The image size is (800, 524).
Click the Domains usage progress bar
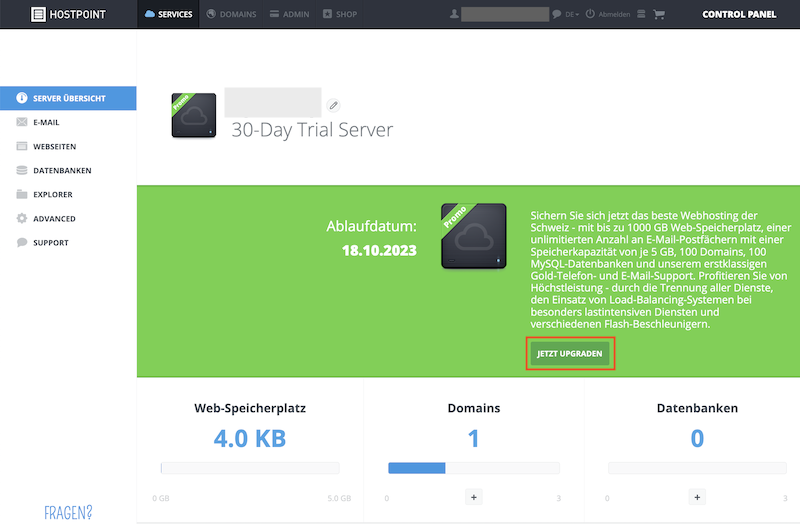(x=474, y=468)
